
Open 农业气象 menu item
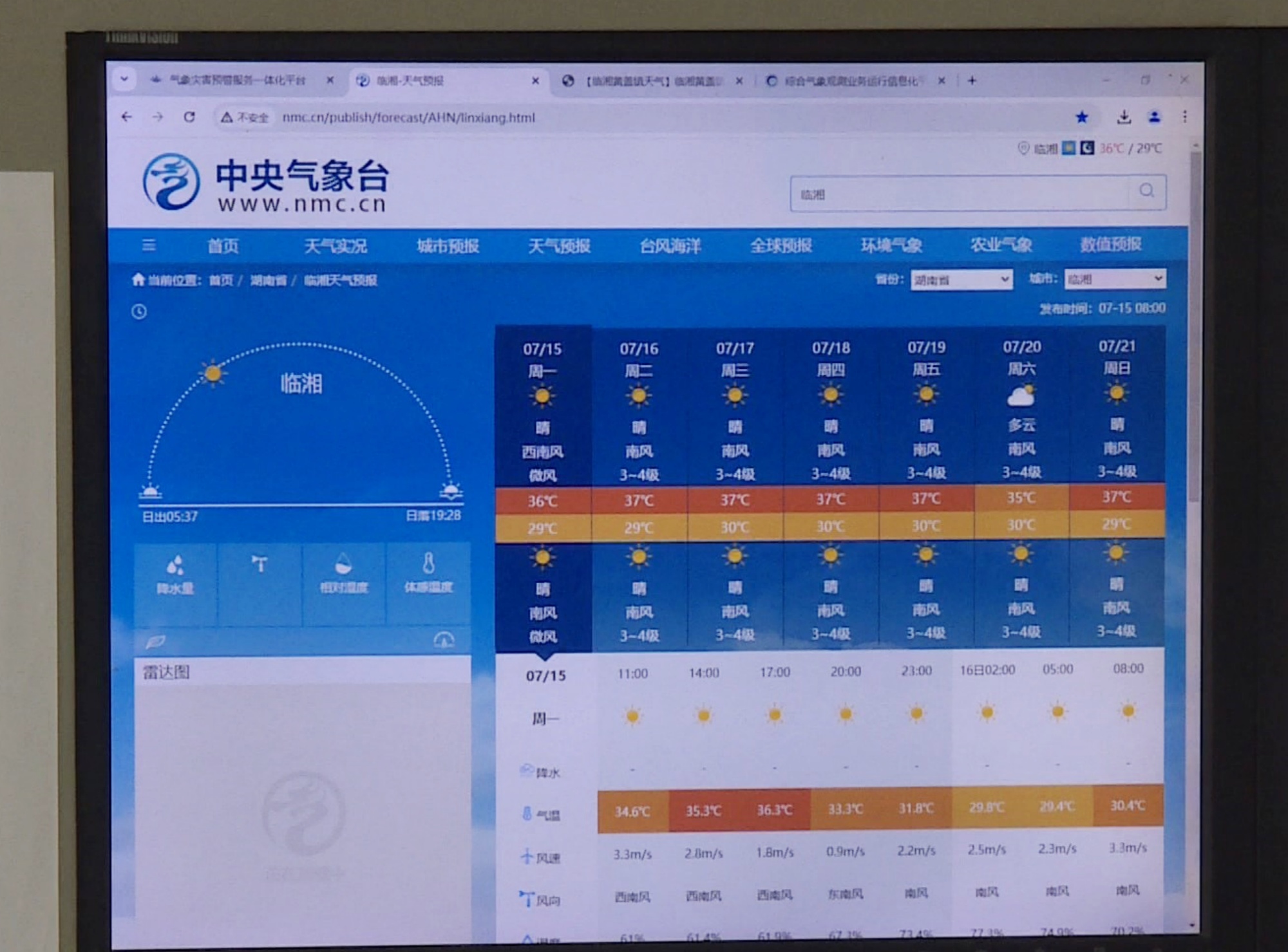point(1001,244)
